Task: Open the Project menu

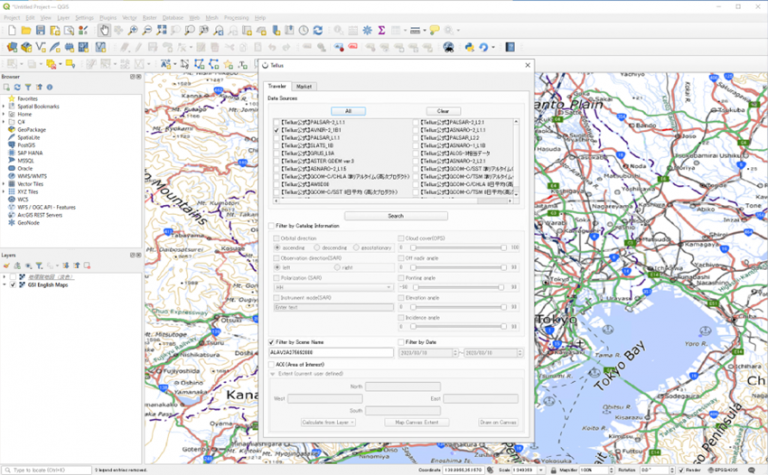Action: tap(12, 18)
